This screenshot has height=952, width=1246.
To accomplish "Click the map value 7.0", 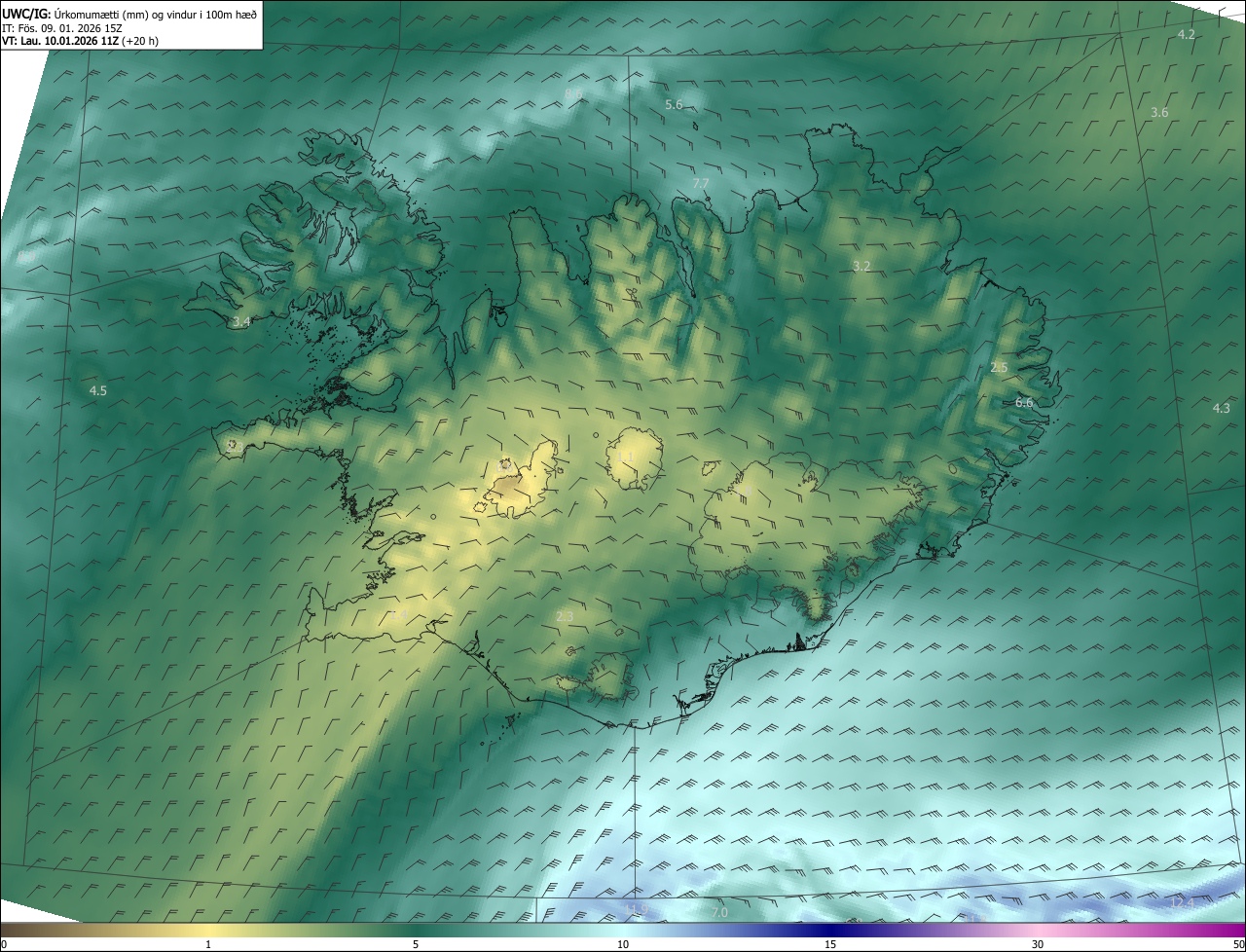I will 719,912.
